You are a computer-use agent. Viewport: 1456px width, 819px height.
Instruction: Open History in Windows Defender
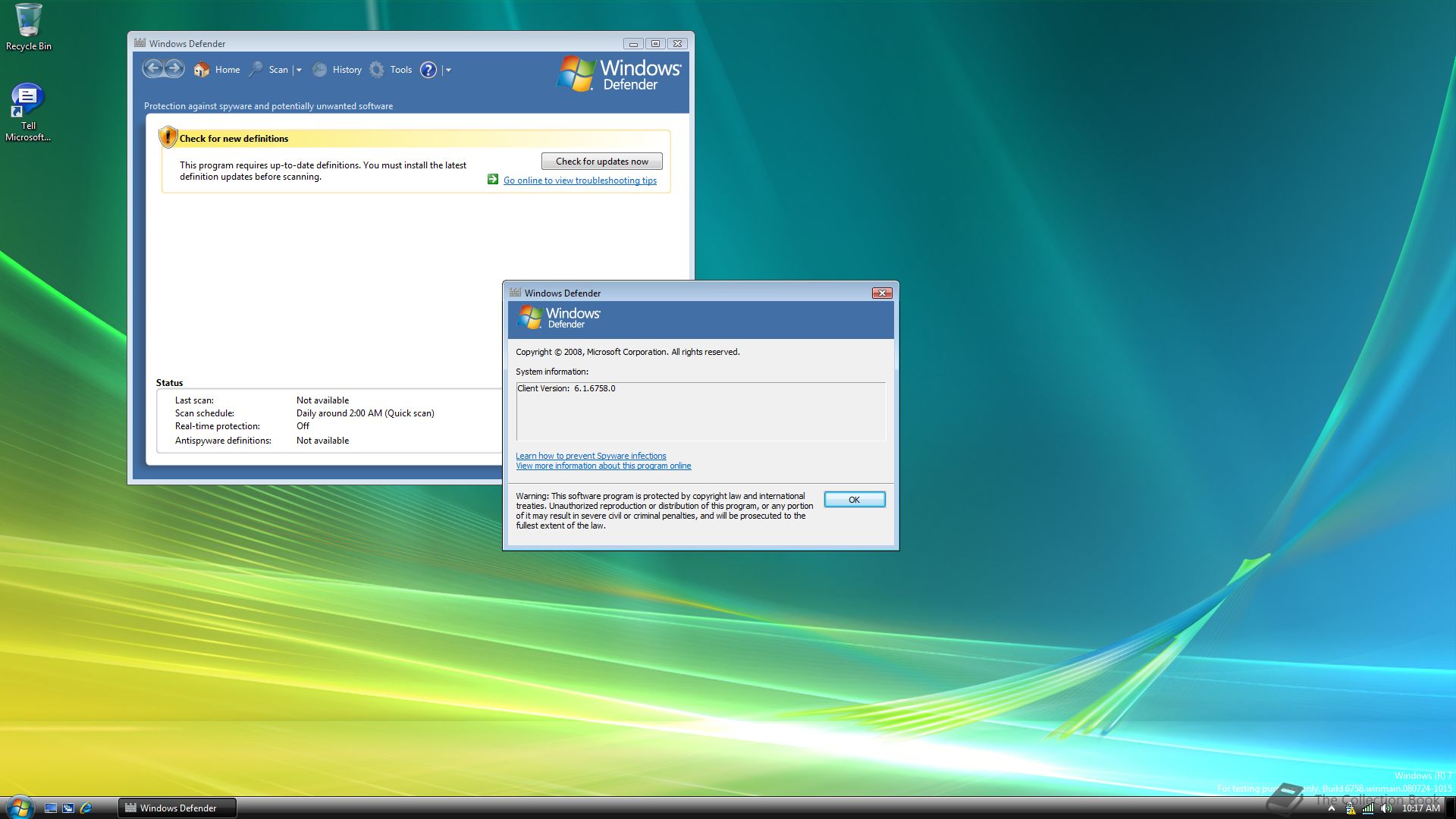[337, 70]
